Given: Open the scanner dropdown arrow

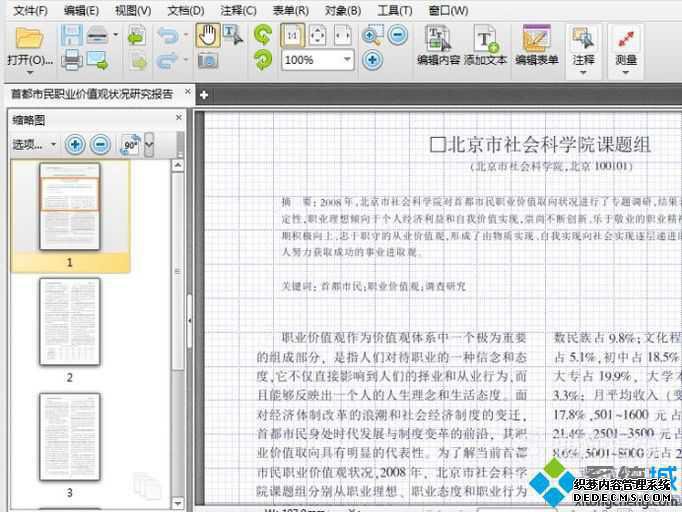Looking at the screenshot, I should tap(116, 34).
